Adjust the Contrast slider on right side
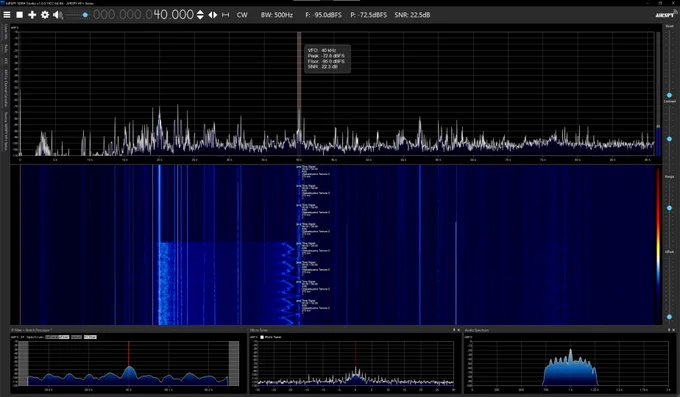Screen dimensions: 680x397 pos(669,139)
